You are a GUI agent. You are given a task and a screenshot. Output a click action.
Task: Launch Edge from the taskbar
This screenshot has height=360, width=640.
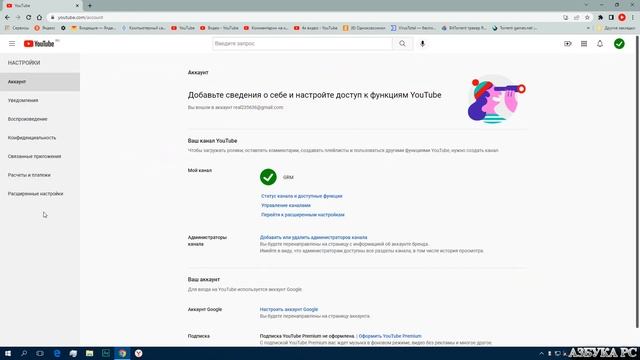point(57,353)
